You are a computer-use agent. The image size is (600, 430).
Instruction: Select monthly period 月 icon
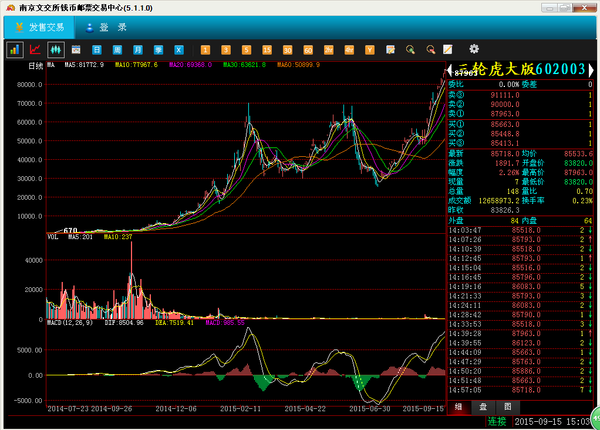coord(138,50)
